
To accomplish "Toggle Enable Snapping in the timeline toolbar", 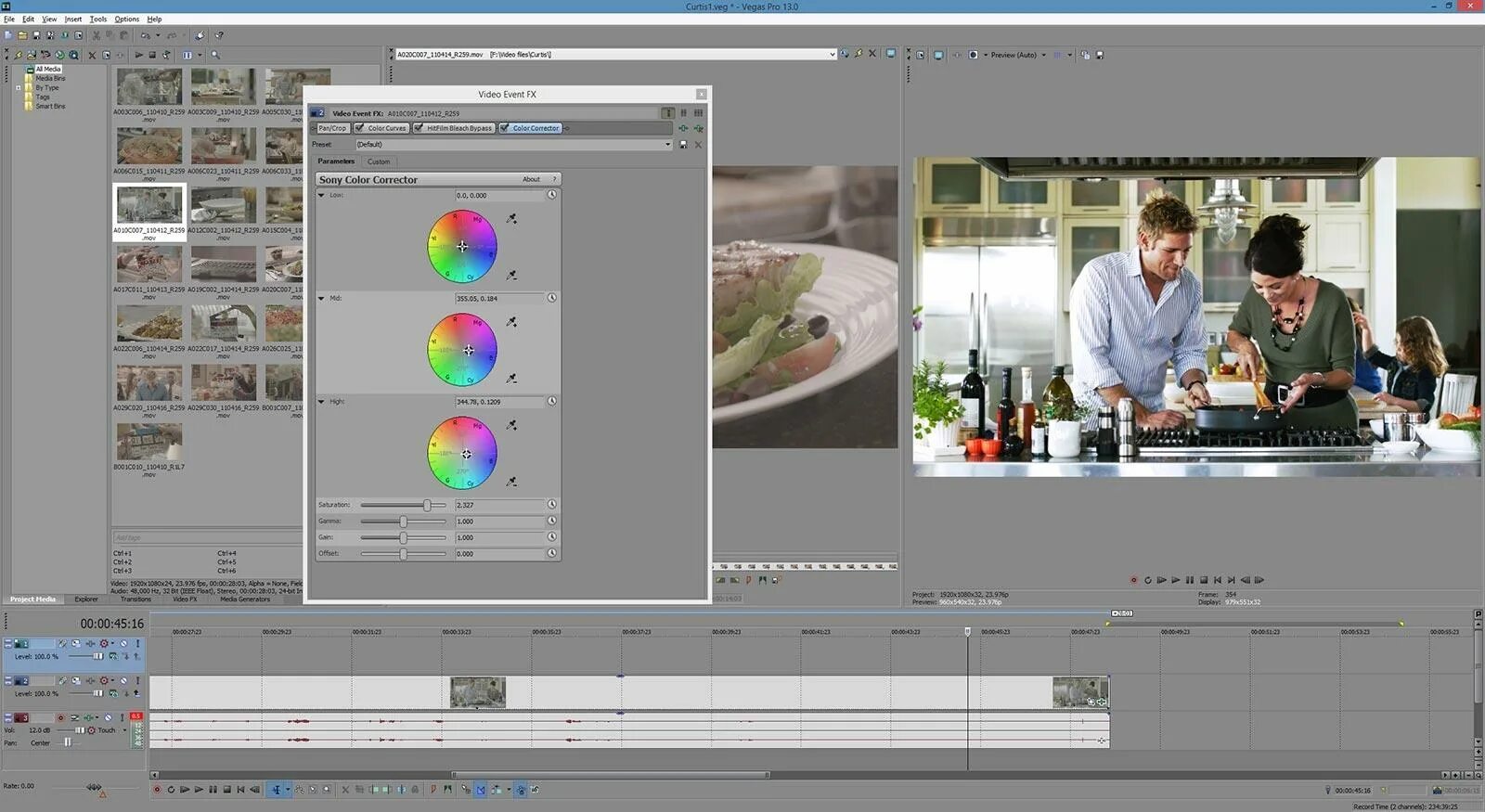I will click(466, 790).
